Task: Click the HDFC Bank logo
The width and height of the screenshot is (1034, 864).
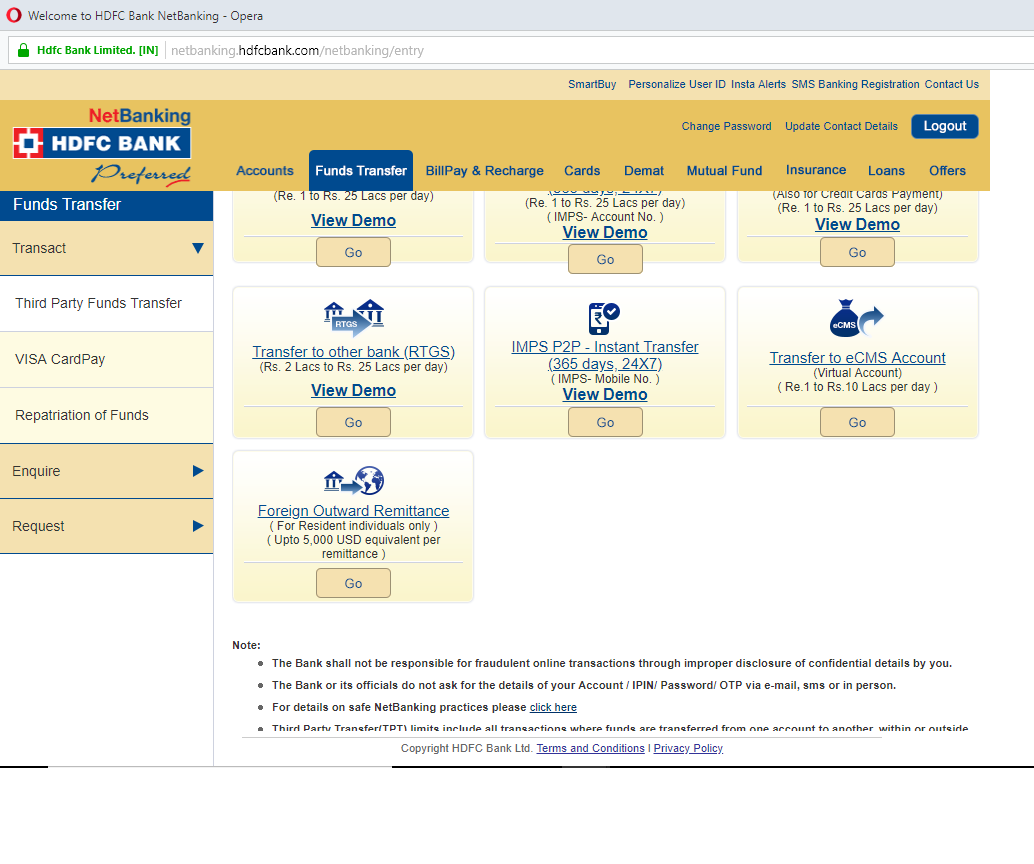Action: pos(101,143)
